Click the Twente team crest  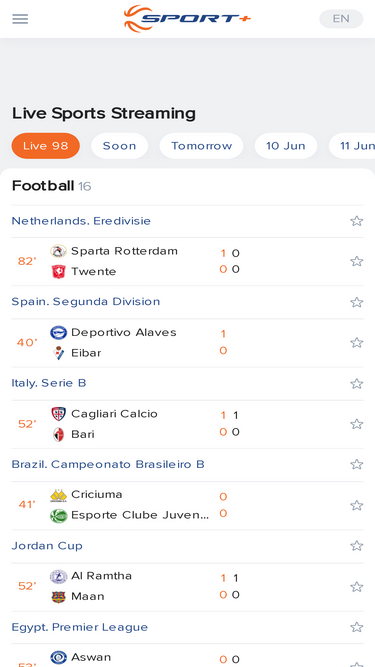point(58,271)
